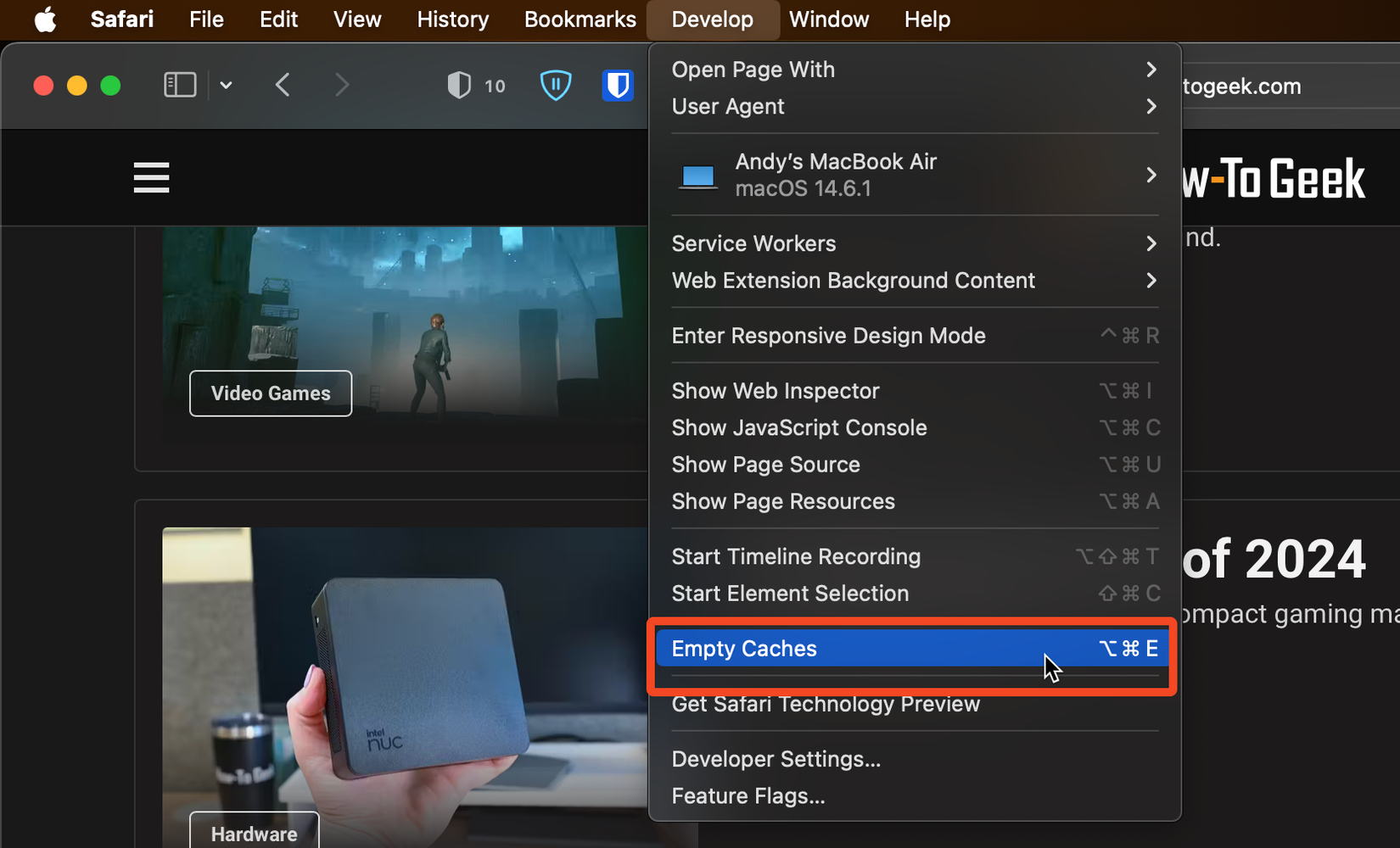The width and height of the screenshot is (1400, 848).
Task: Click the forward navigation arrow
Action: [x=342, y=85]
